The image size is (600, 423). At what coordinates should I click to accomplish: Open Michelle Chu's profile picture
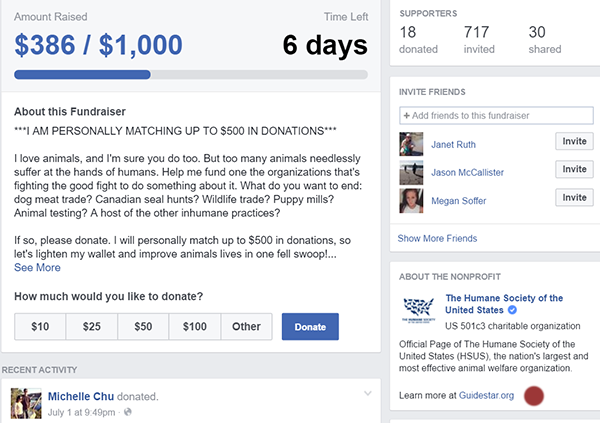pos(26,403)
